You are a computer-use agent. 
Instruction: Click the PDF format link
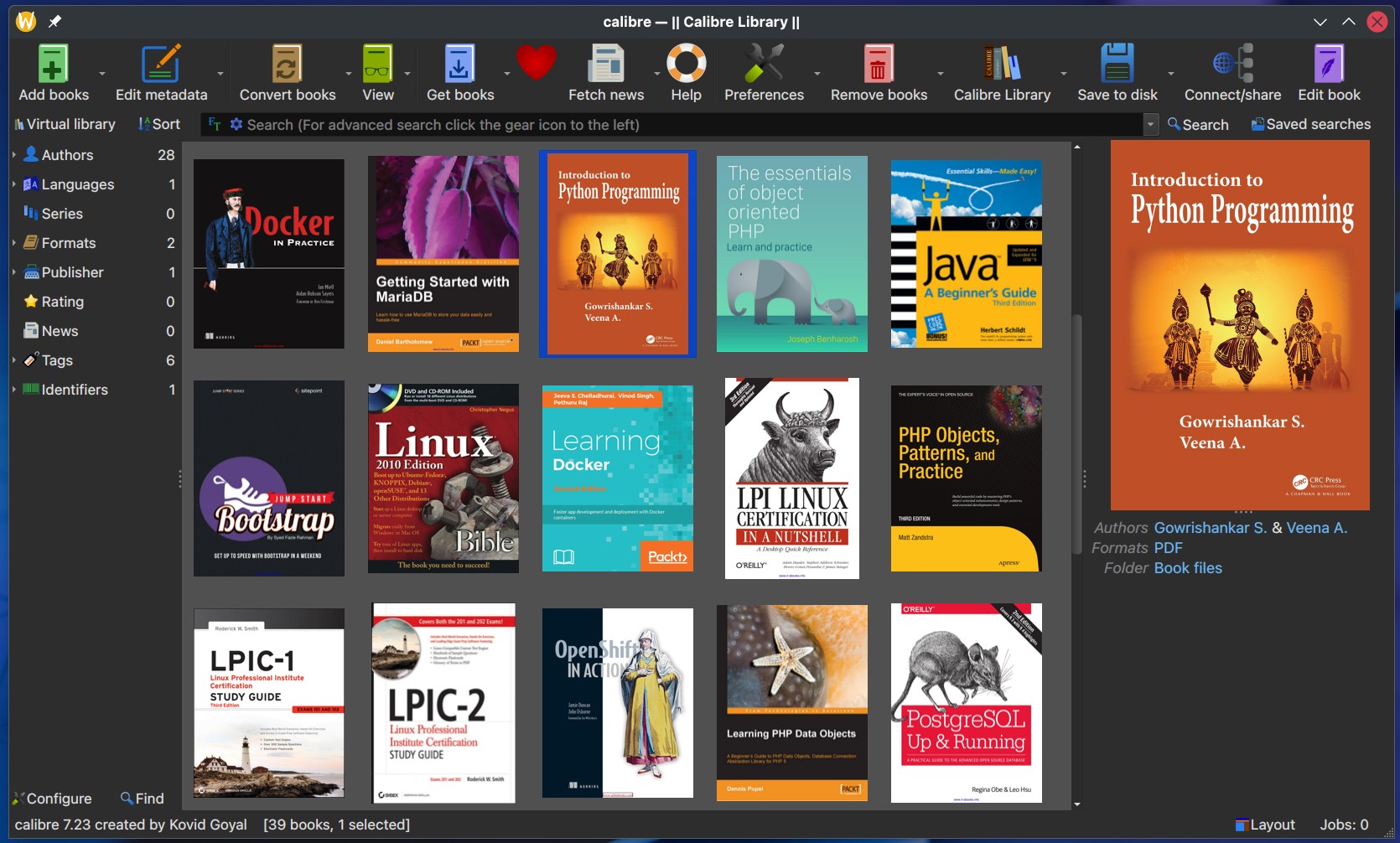(1168, 548)
